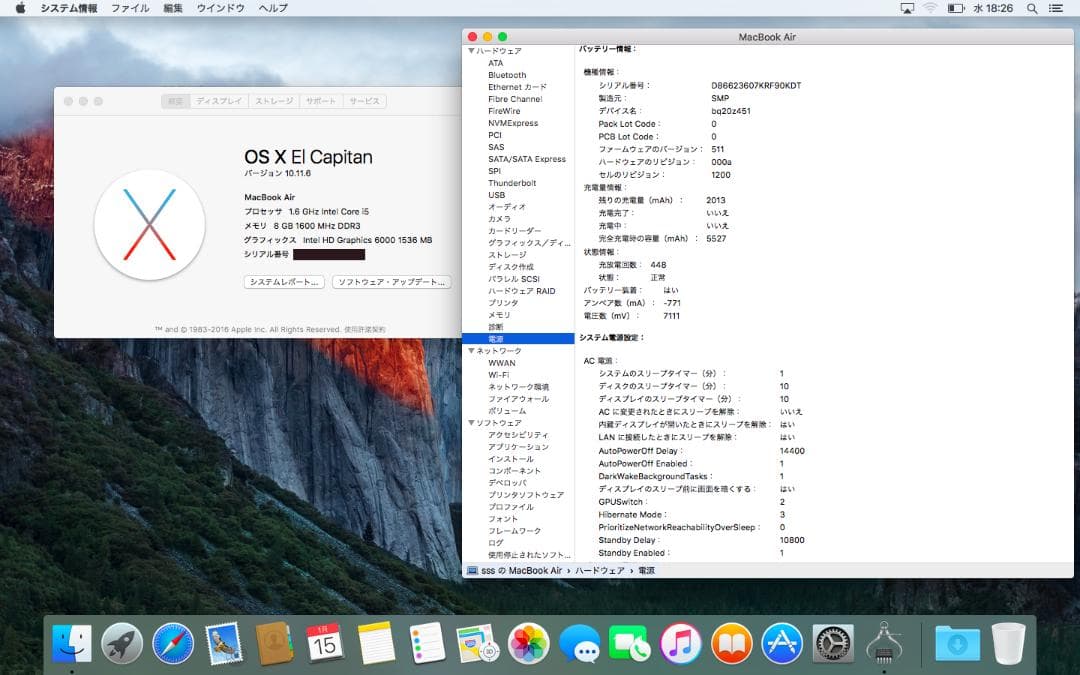Open Contacts book icon in Dock
The width and height of the screenshot is (1080, 675).
pos(274,643)
